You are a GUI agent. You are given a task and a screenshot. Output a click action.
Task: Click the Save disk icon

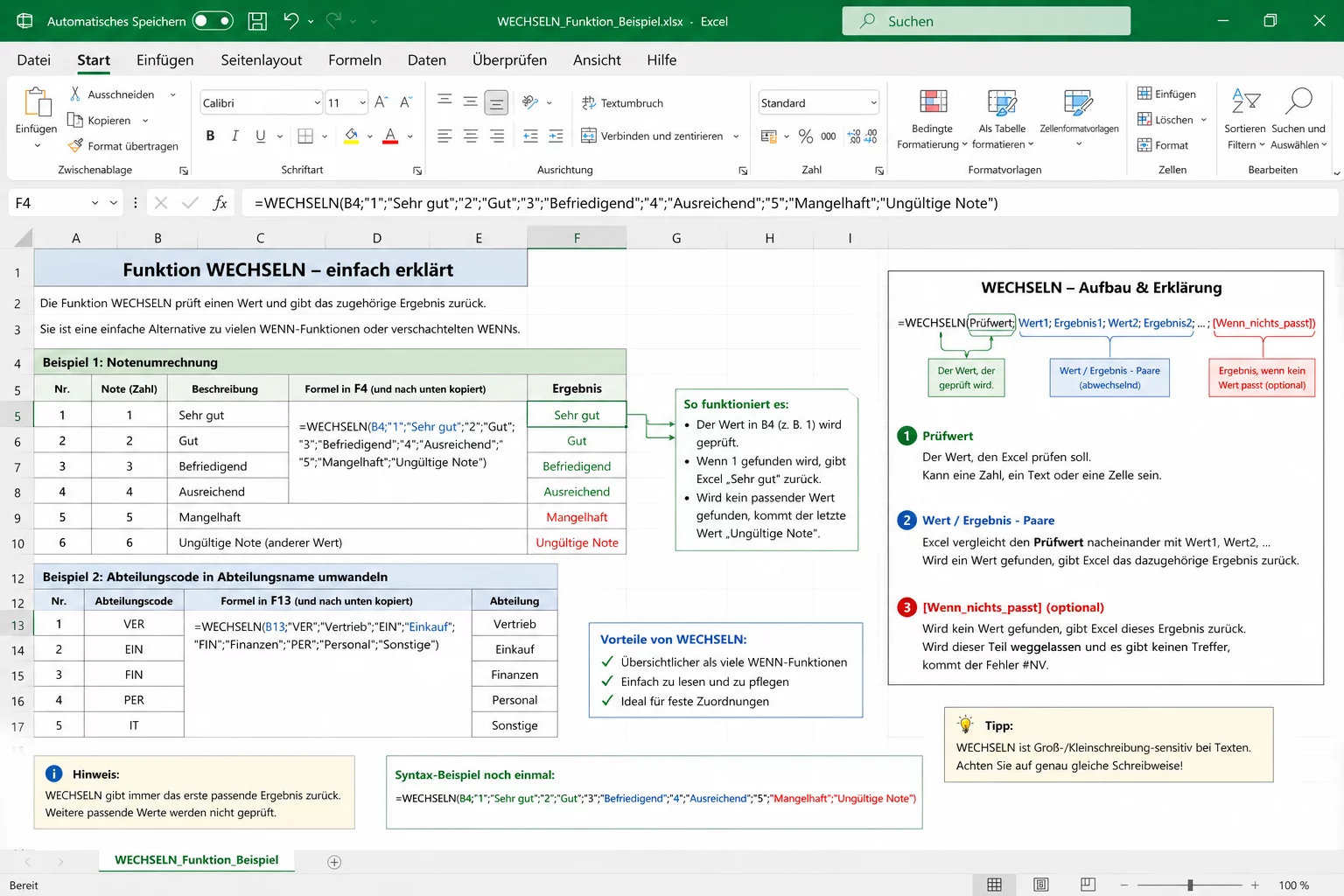257,21
